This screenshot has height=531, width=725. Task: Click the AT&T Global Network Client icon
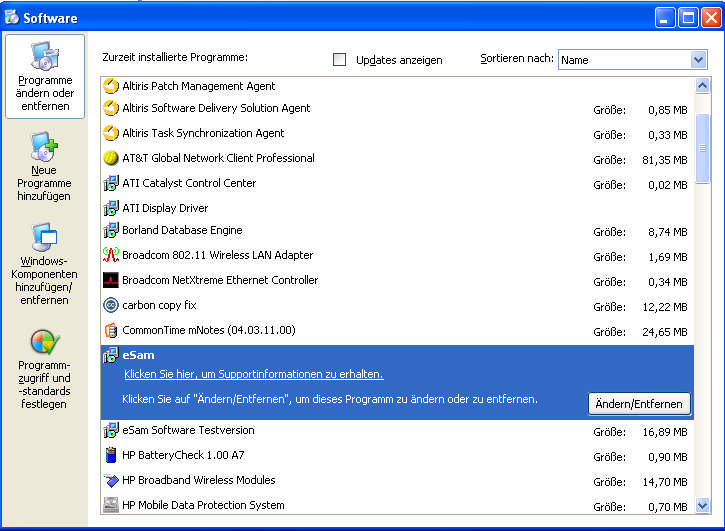(111, 158)
